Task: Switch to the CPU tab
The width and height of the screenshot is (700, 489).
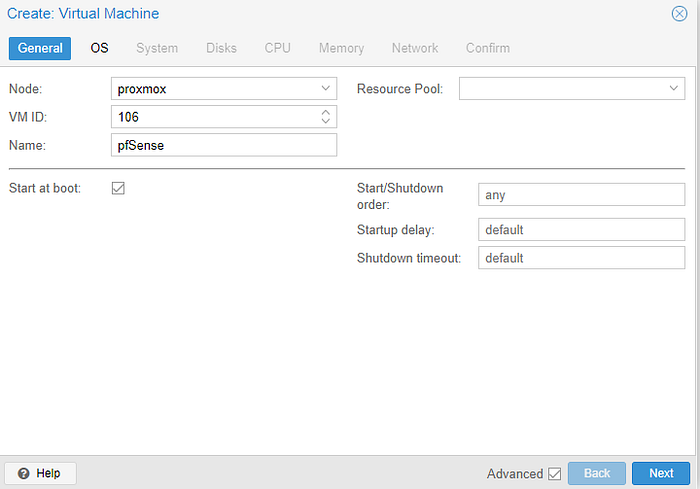Action: pyautogui.click(x=277, y=48)
